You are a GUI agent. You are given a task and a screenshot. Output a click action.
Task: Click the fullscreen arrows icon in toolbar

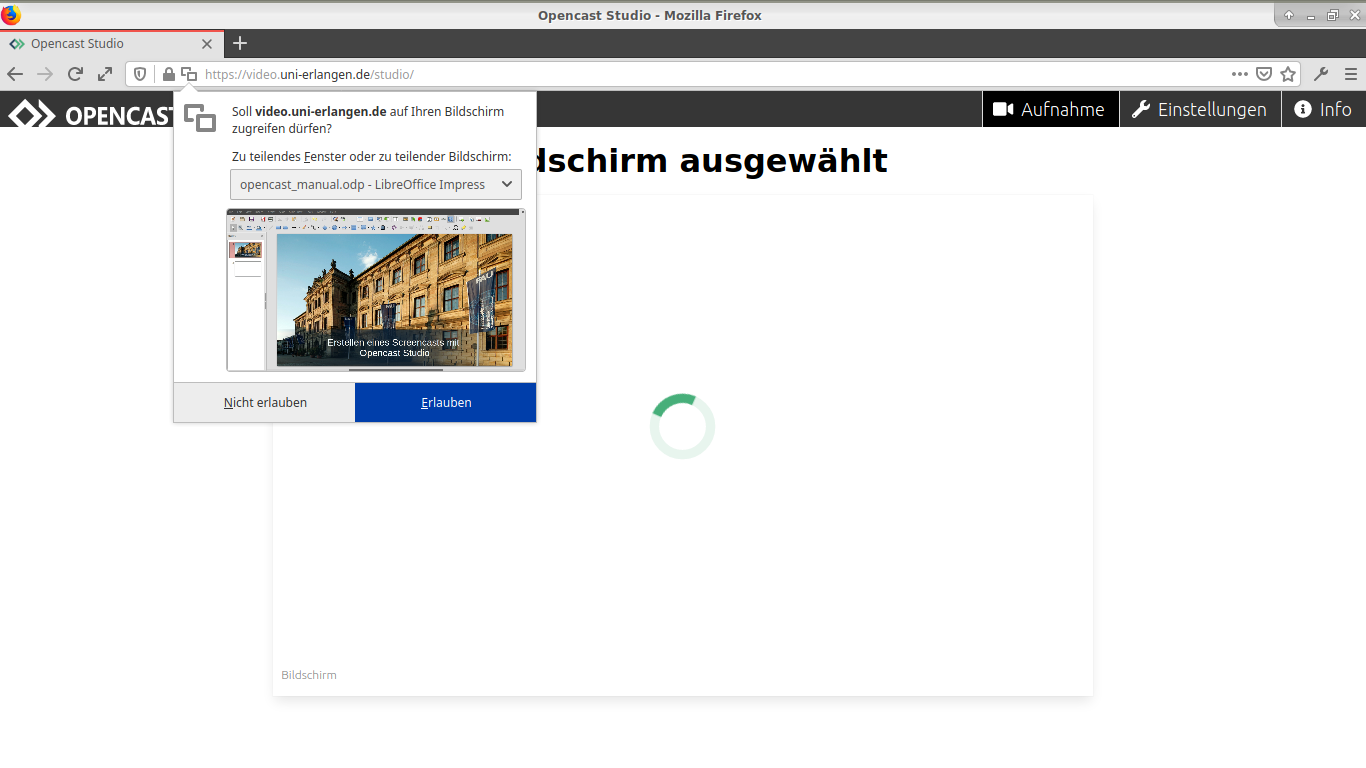coord(105,74)
